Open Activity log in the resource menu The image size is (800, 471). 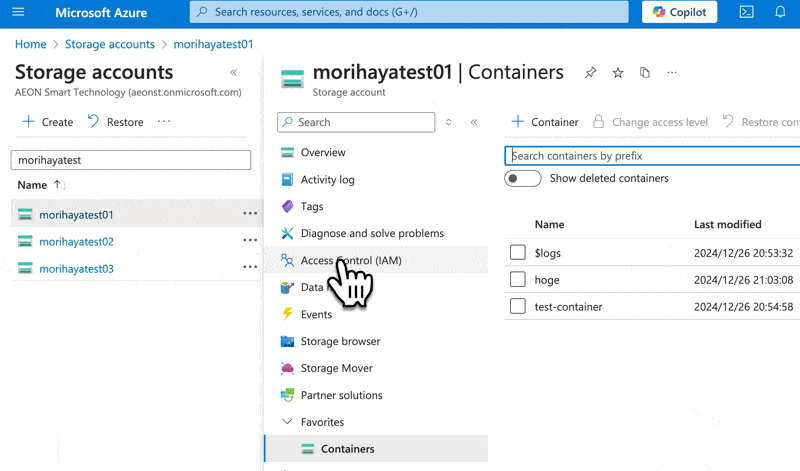(328, 180)
